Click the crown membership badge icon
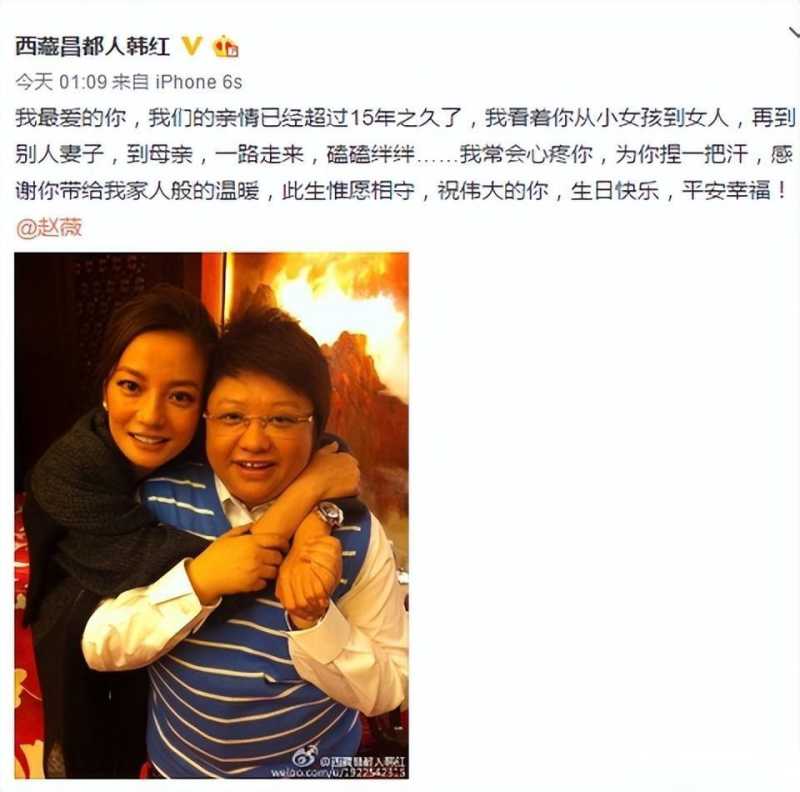Viewport: 800px width, 792px height. (x=226, y=46)
